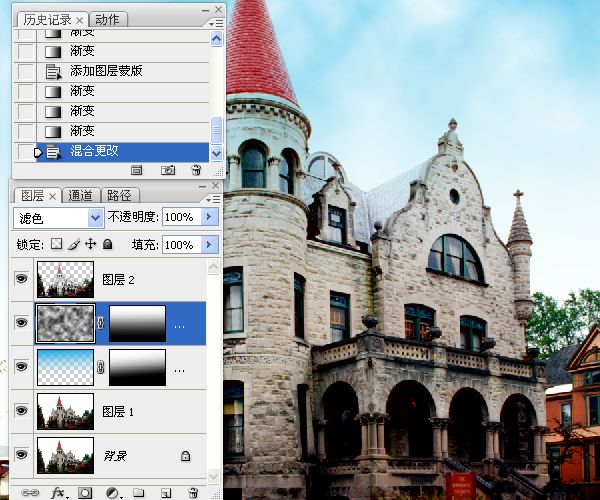Select the 历史记录 tab
The width and height of the screenshot is (600, 500).
coord(47,20)
